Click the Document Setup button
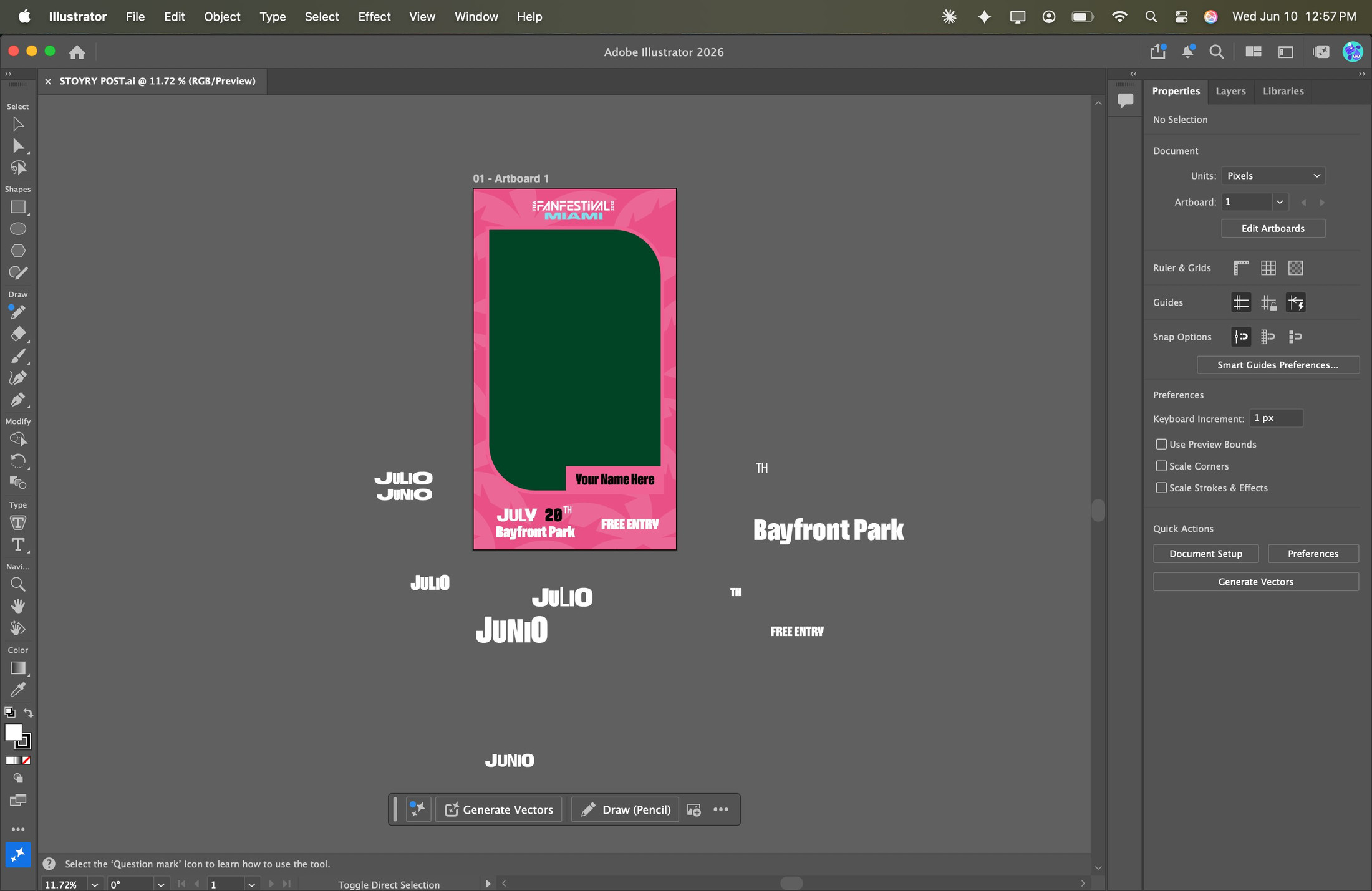The image size is (1372, 891). click(1205, 554)
